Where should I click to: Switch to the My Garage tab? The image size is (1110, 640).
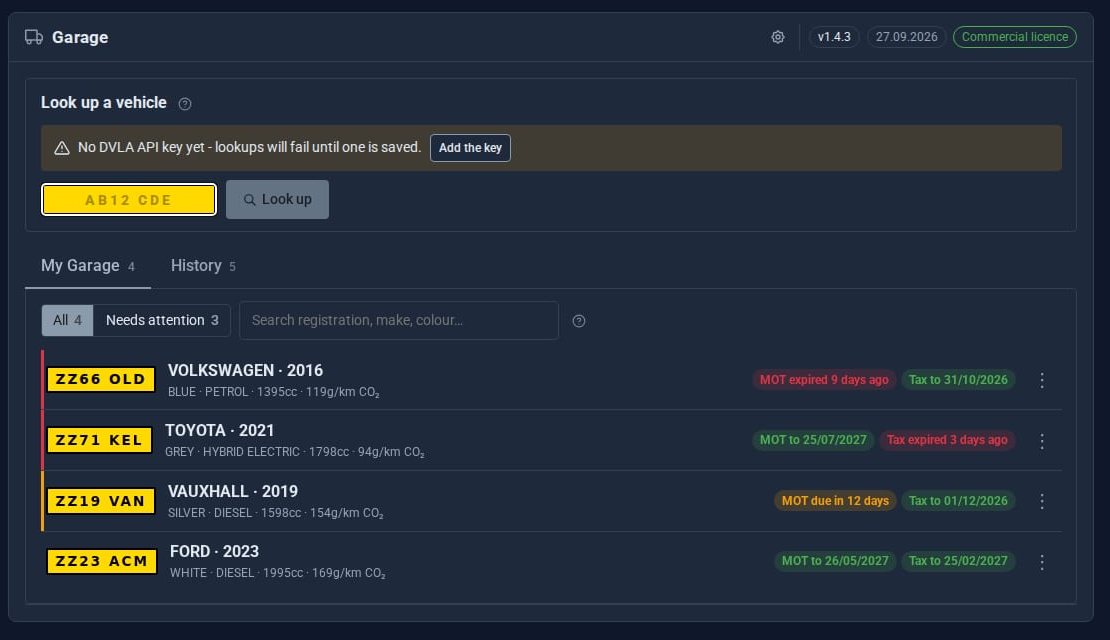(x=88, y=266)
